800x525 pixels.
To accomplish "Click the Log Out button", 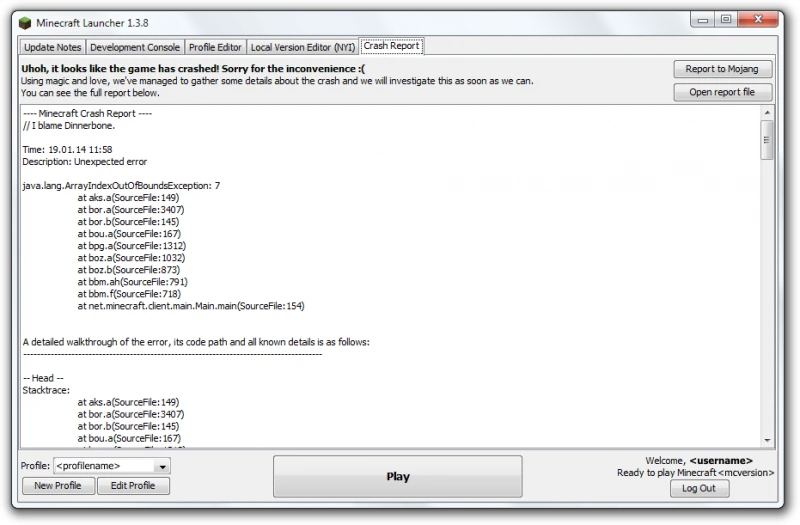I will coord(699,488).
